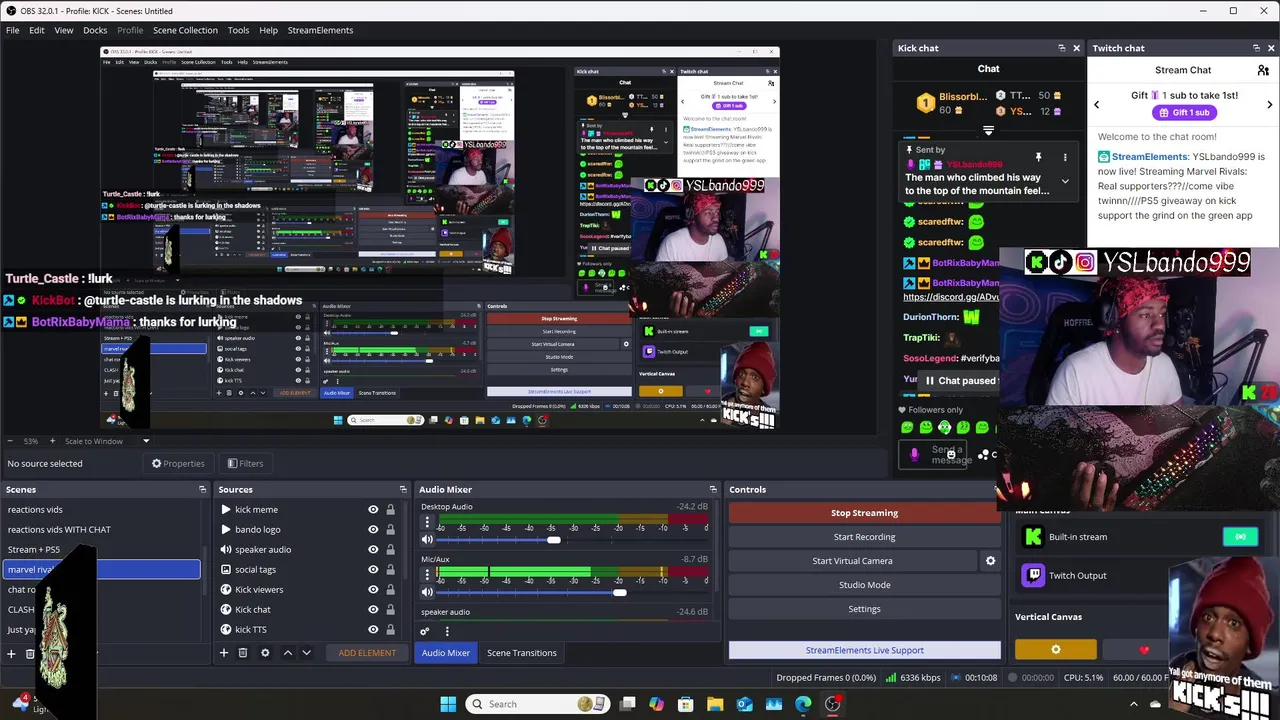Screen dimensions: 1280x720
Task: Open File Explorer from taskbar
Action: pos(715,704)
